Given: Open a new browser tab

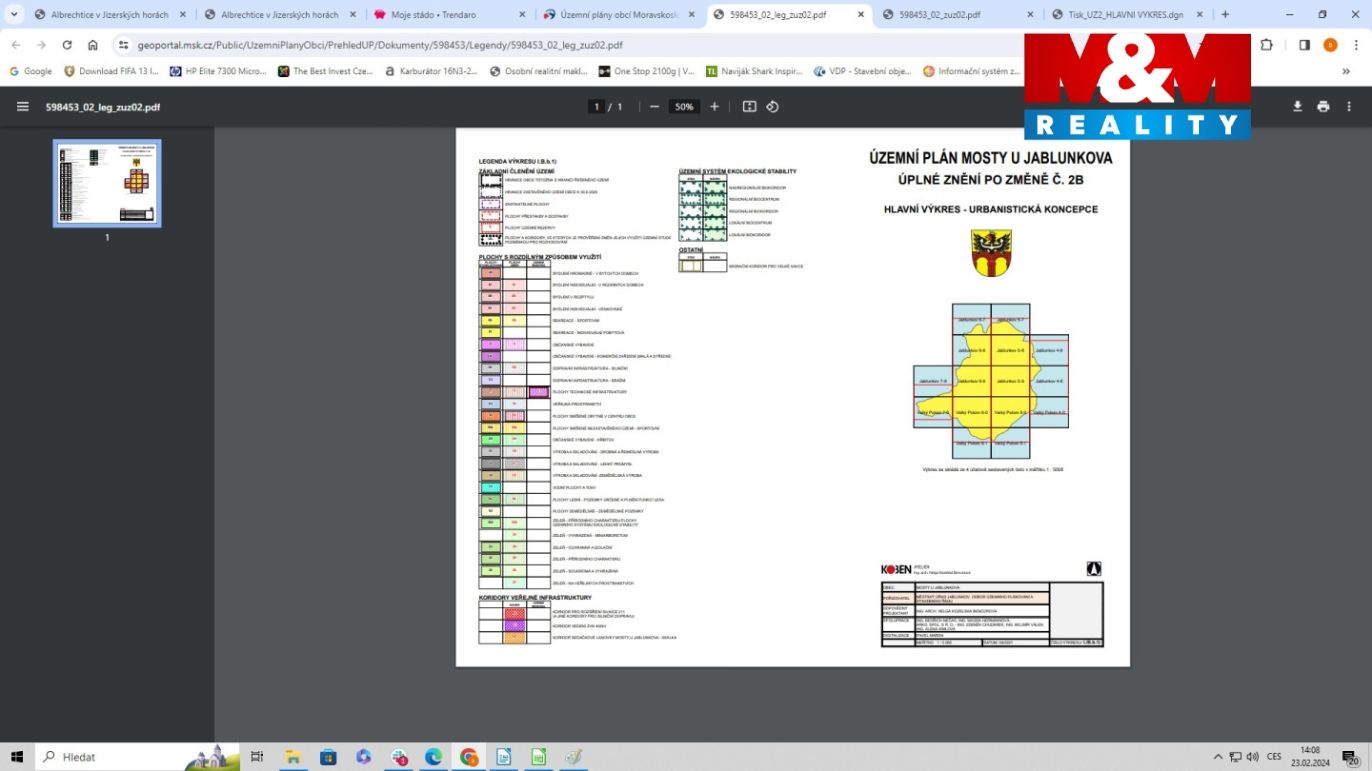Looking at the screenshot, I should (1225, 15).
